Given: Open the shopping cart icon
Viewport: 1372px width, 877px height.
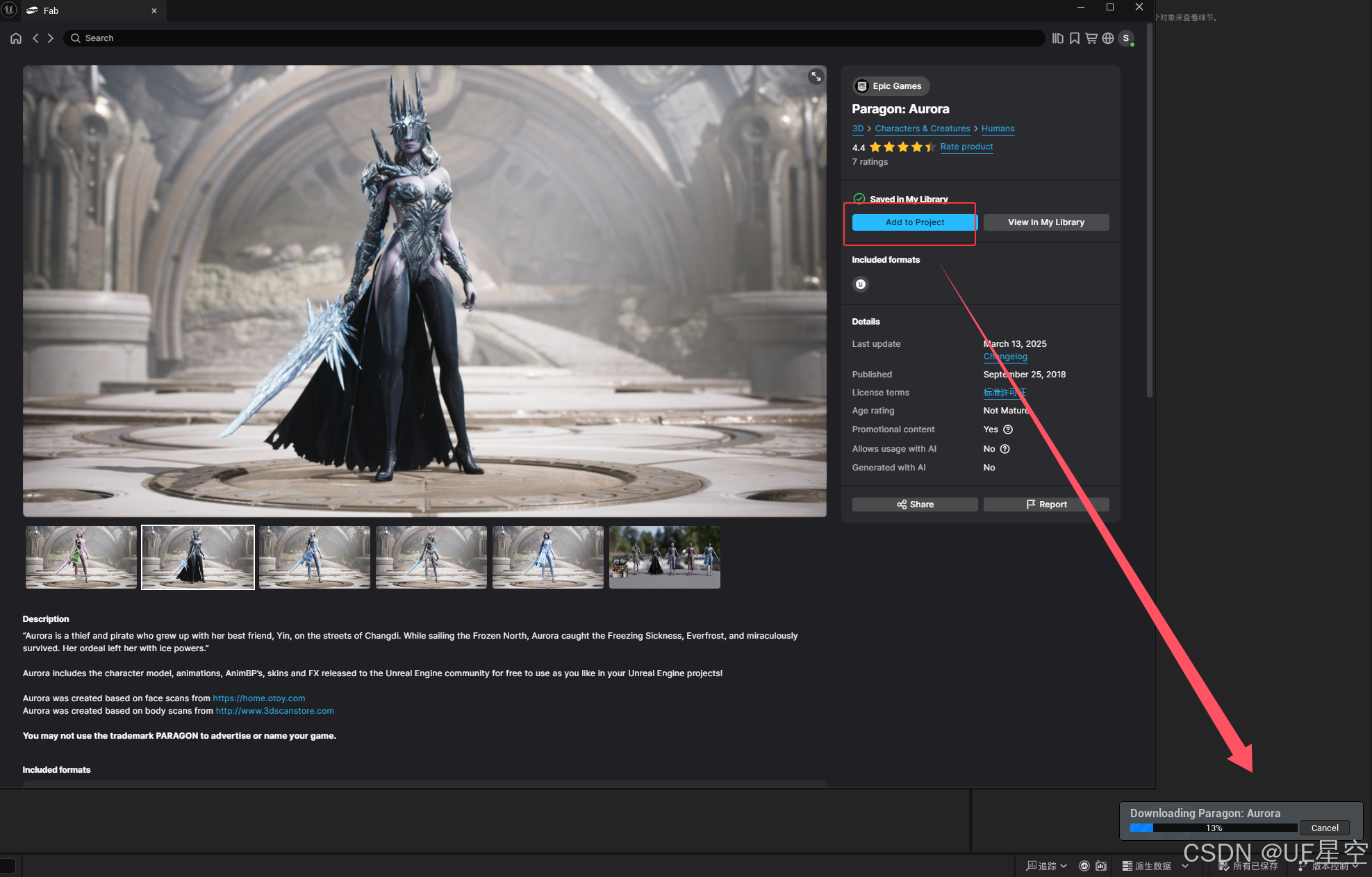Looking at the screenshot, I should (x=1091, y=38).
